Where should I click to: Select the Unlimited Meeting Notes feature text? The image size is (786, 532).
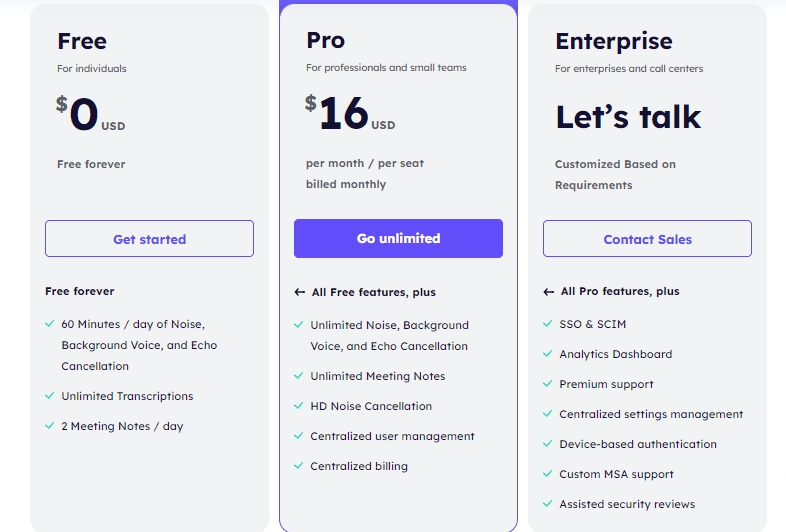(x=377, y=376)
